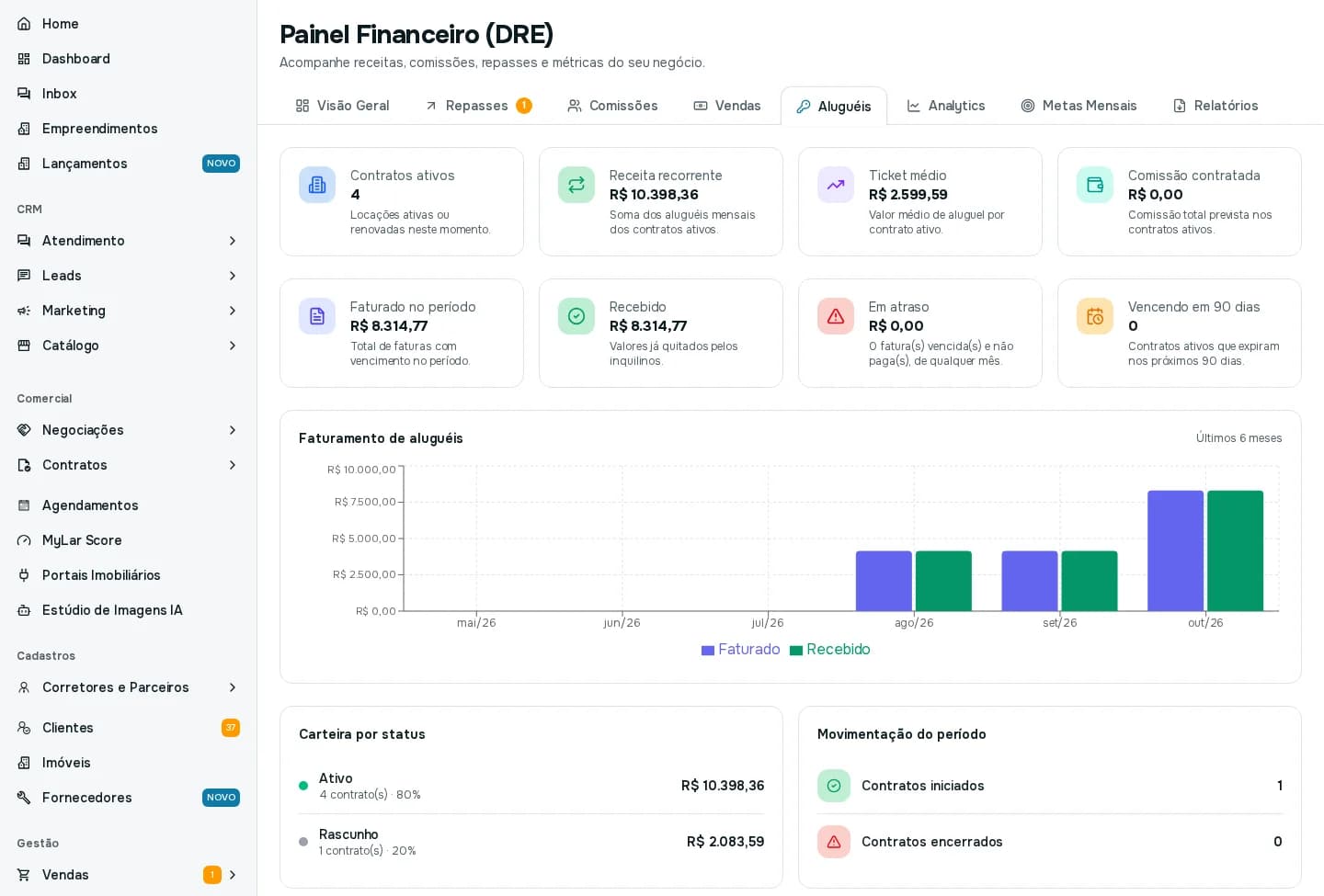Expand the Catálogo submenu chevron
This screenshot has width=1324, height=896.
(233, 346)
